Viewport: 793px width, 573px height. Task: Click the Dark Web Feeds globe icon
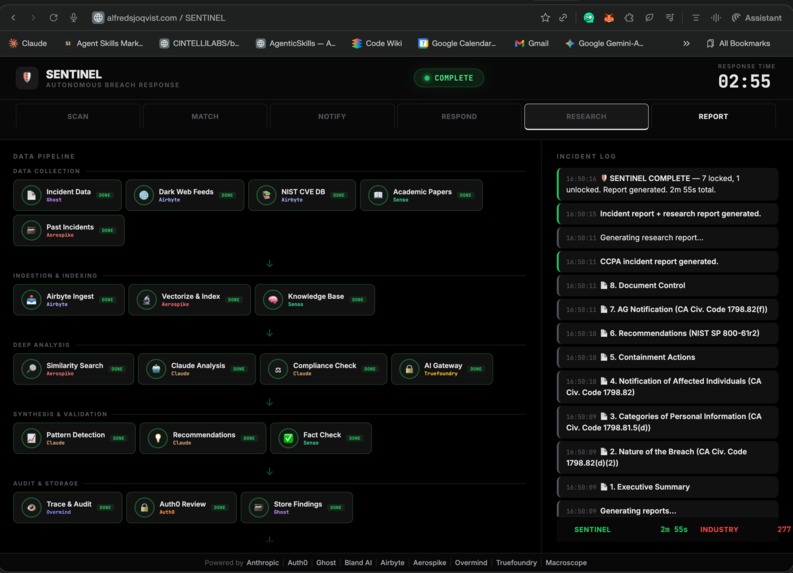144,195
